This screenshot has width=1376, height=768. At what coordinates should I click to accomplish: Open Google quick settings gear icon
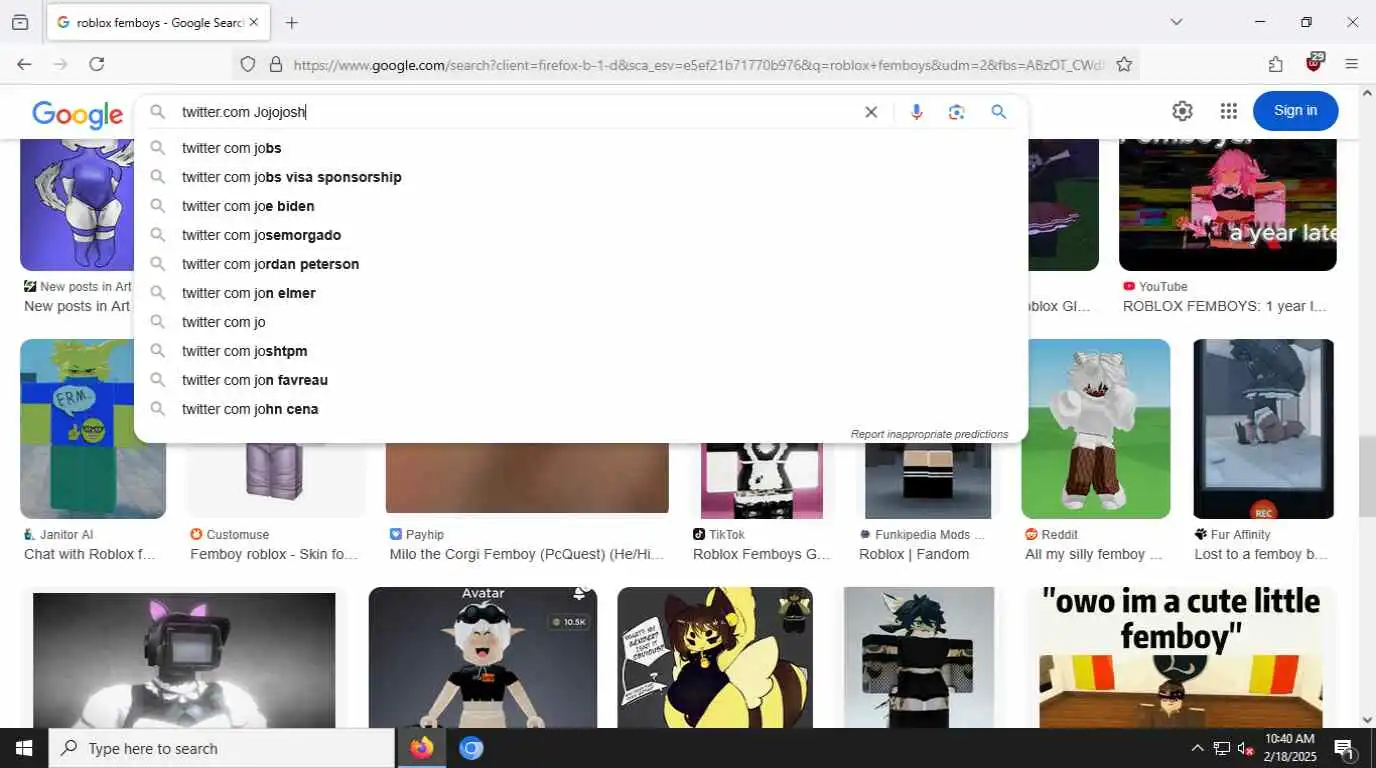point(1183,111)
